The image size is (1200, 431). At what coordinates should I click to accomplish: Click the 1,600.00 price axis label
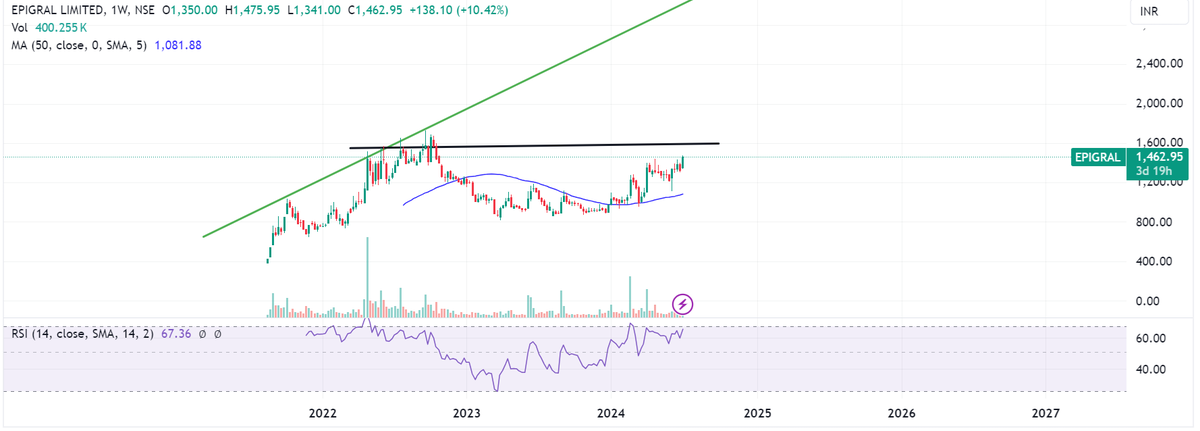pyautogui.click(x=1160, y=143)
